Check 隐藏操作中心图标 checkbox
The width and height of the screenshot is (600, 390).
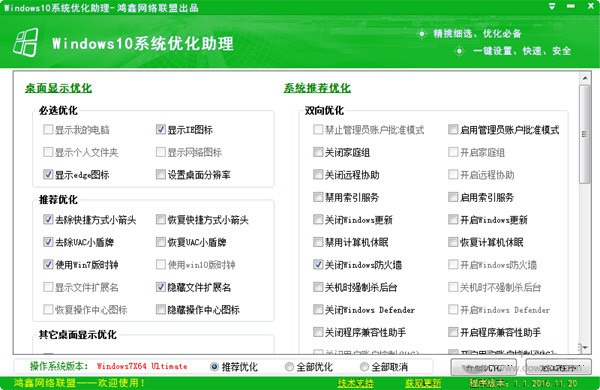click(161, 309)
